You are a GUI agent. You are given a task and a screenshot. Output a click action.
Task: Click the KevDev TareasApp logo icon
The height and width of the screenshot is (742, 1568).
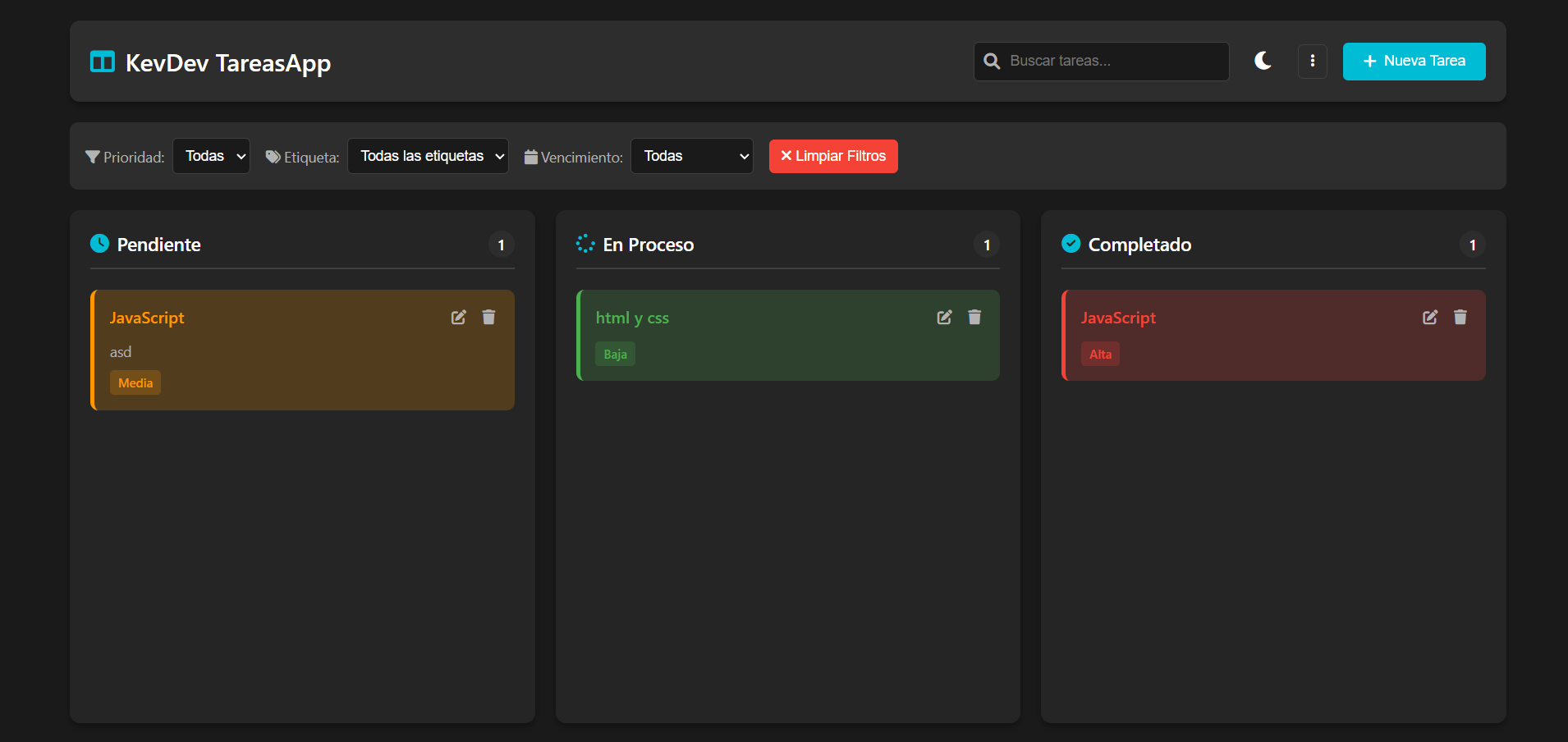pos(103,62)
